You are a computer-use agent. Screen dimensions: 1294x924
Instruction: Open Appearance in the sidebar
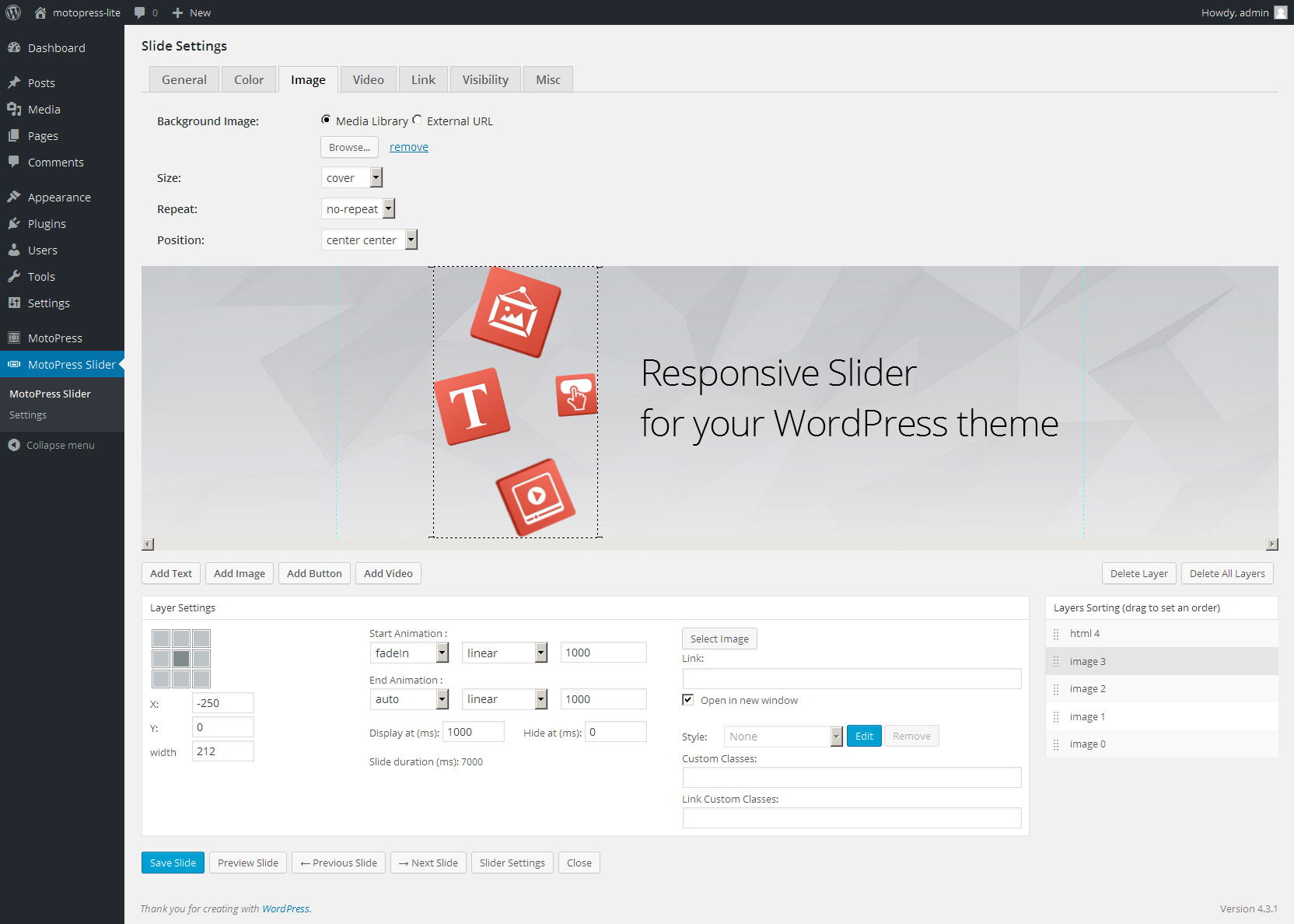[62, 198]
